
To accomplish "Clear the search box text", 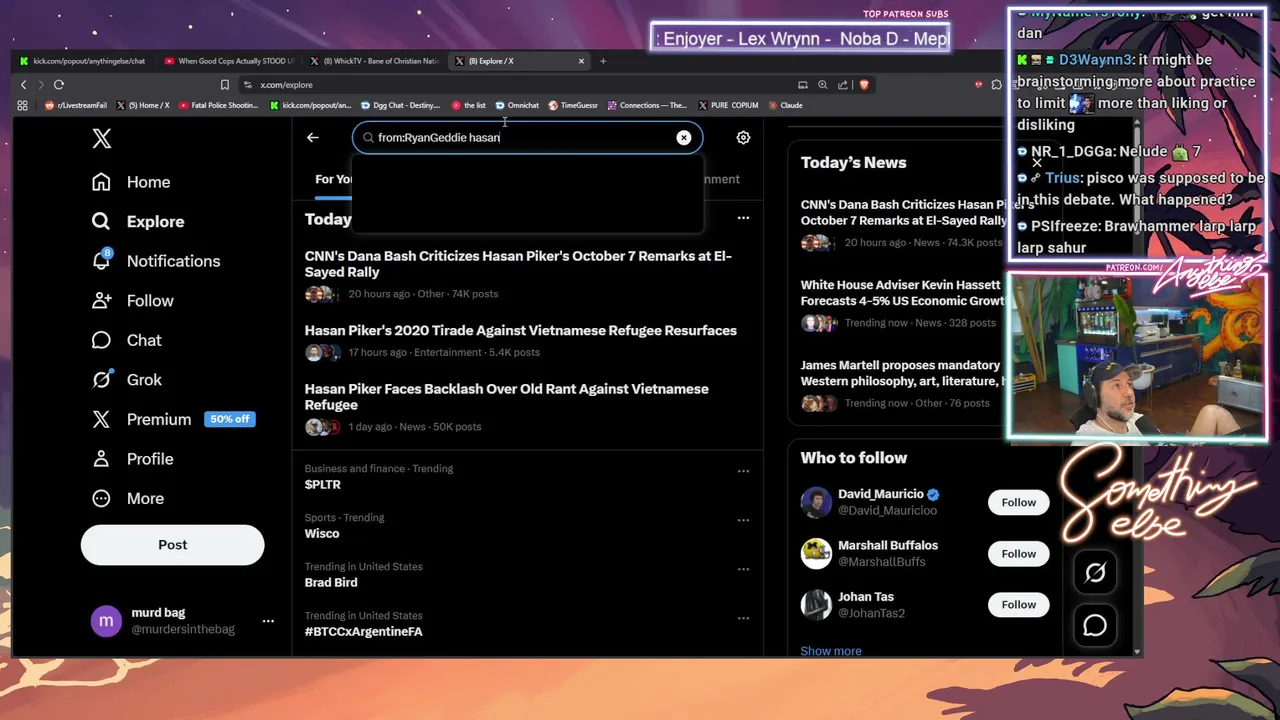I will [x=683, y=138].
